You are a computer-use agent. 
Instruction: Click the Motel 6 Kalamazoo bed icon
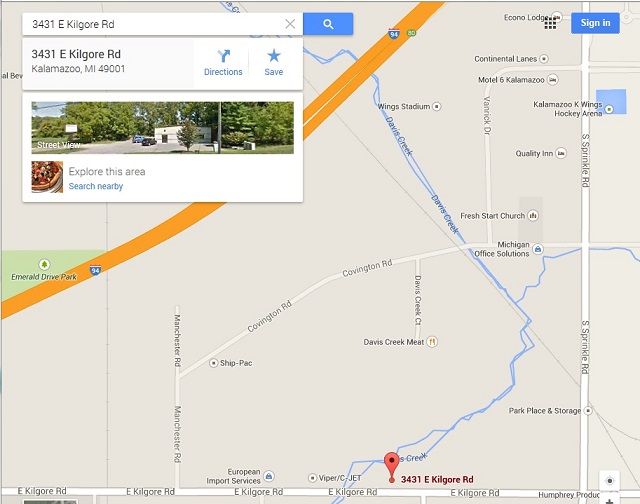click(x=553, y=80)
